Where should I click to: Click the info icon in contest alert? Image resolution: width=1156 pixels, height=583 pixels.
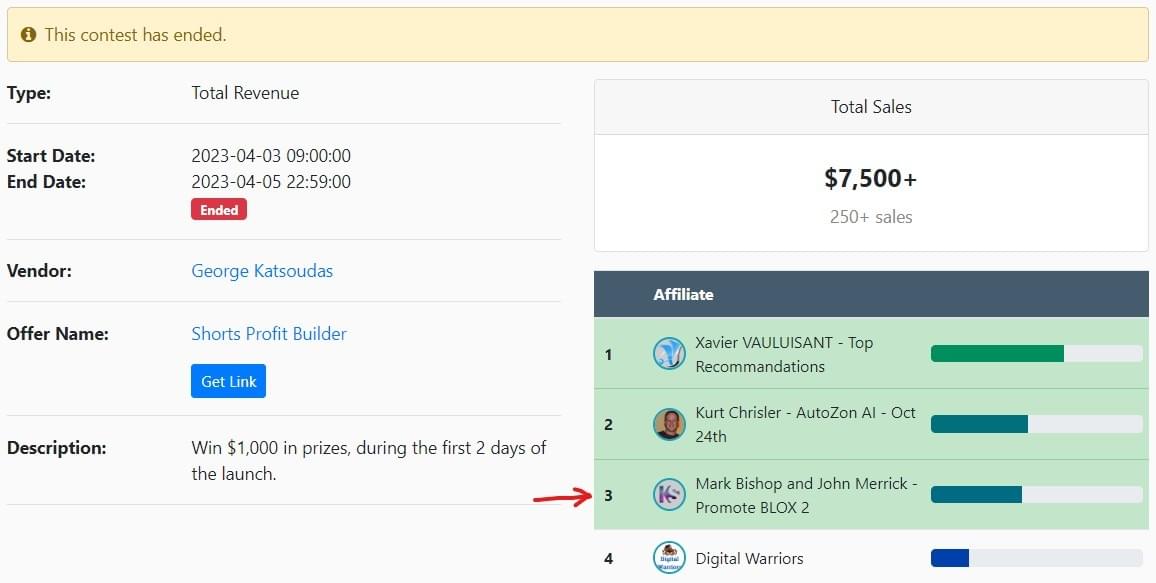28,35
